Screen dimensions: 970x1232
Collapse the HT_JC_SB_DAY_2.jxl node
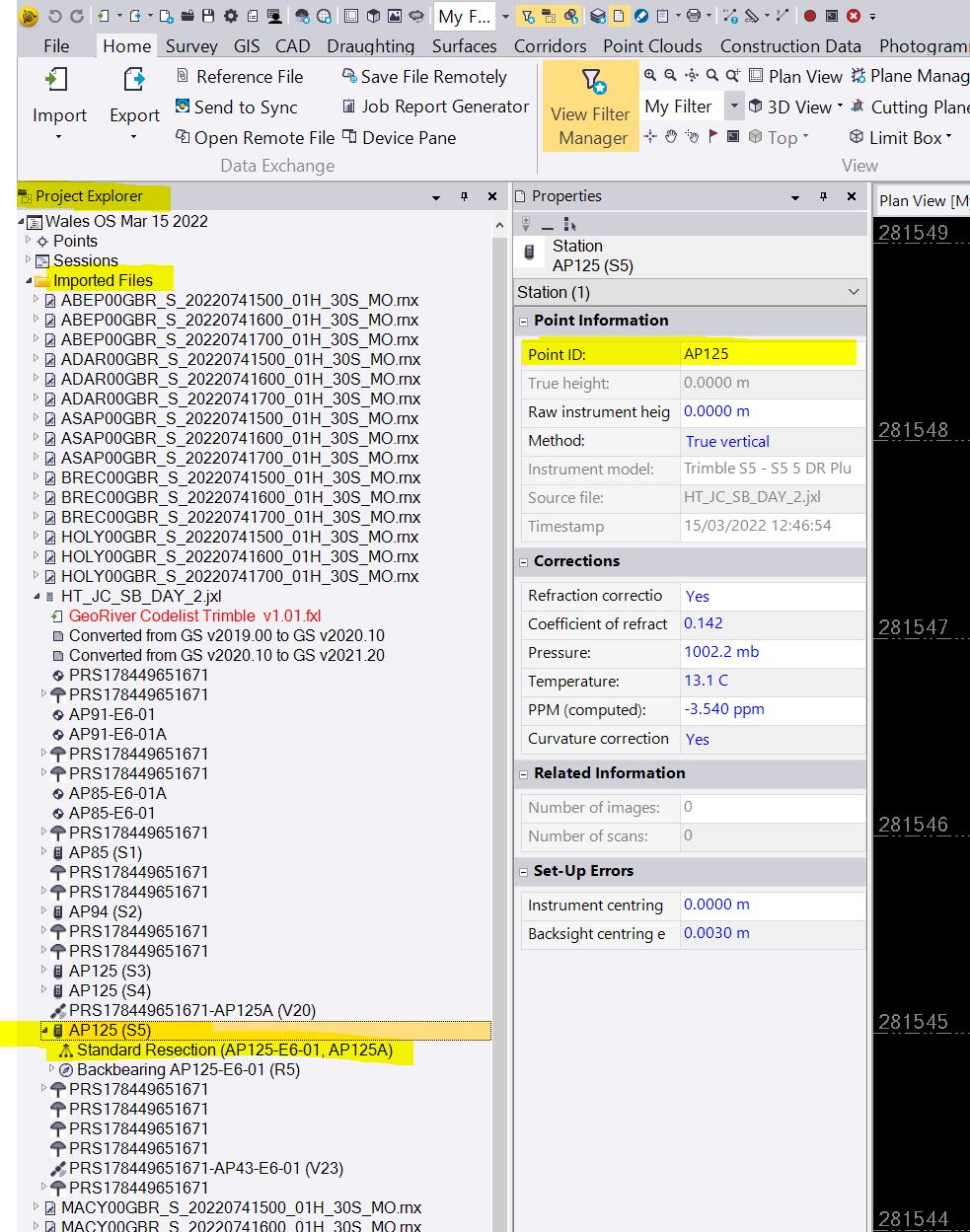[x=37, y=596]
